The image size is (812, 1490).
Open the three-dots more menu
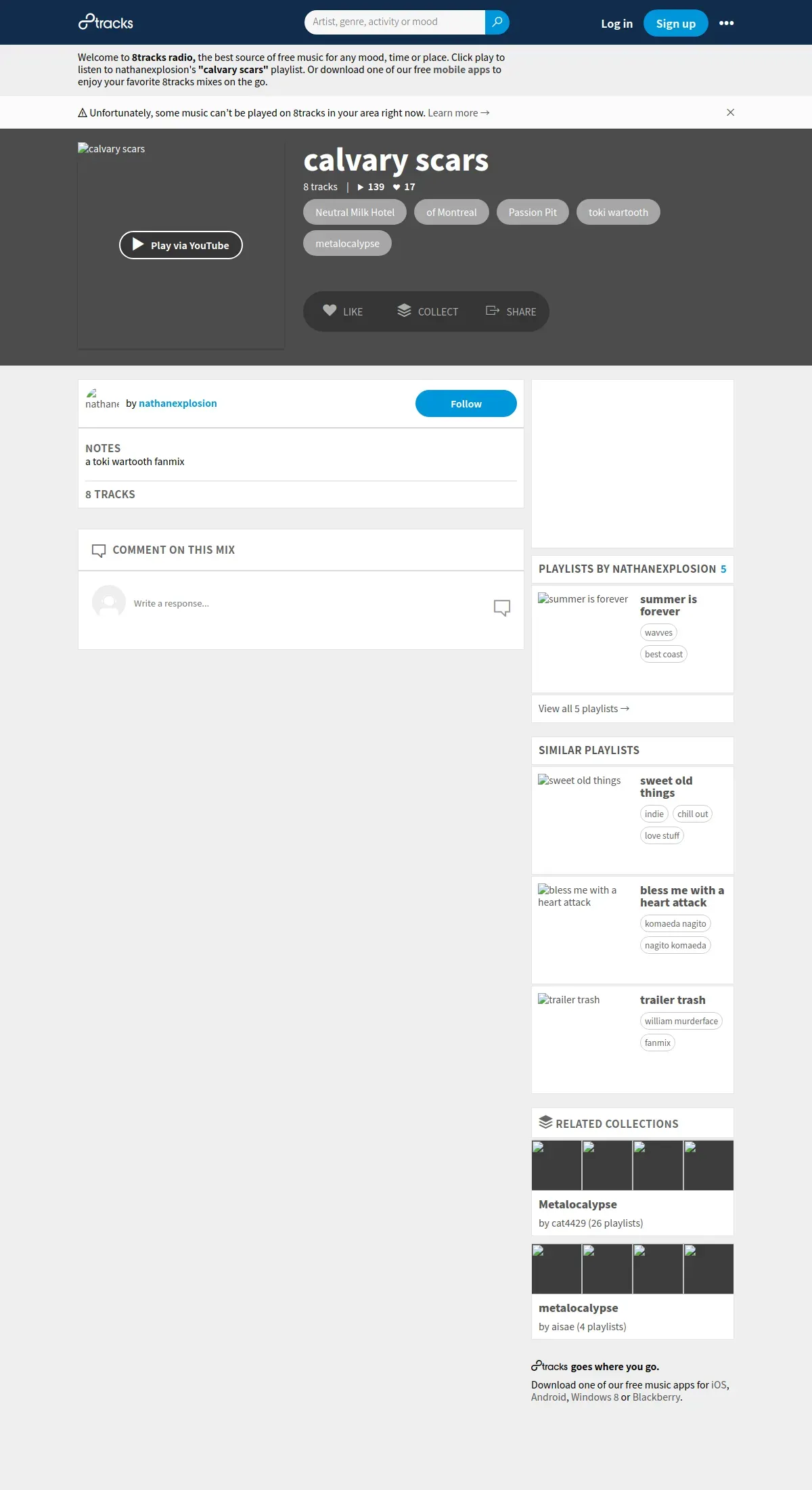tap(726, 23)
